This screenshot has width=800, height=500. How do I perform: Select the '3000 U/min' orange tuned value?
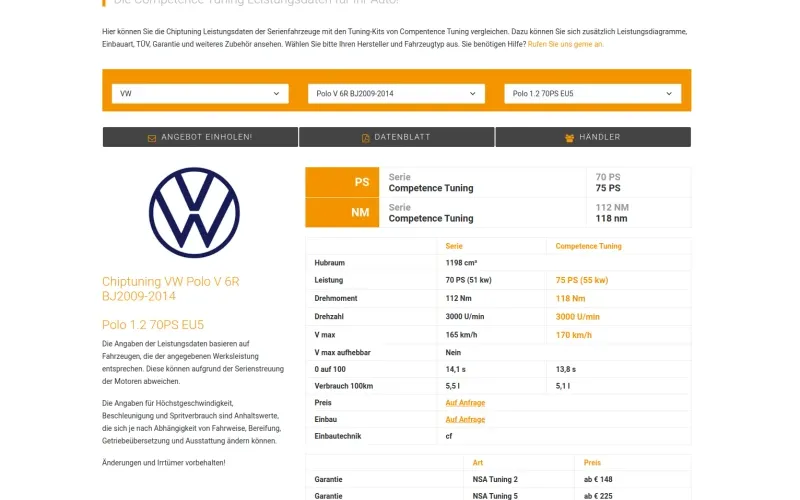(577, 317)
